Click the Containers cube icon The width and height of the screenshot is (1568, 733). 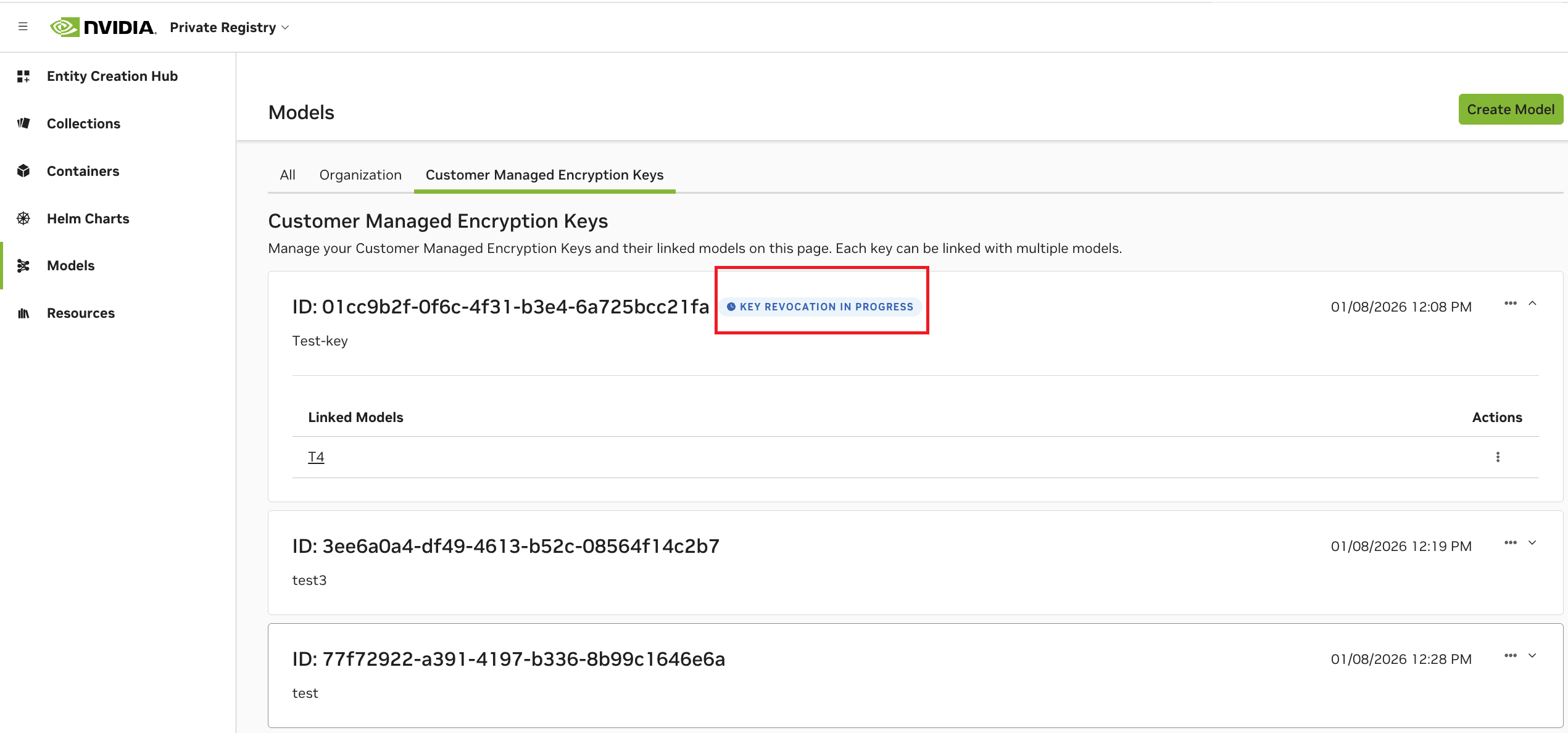coord(23,171)
